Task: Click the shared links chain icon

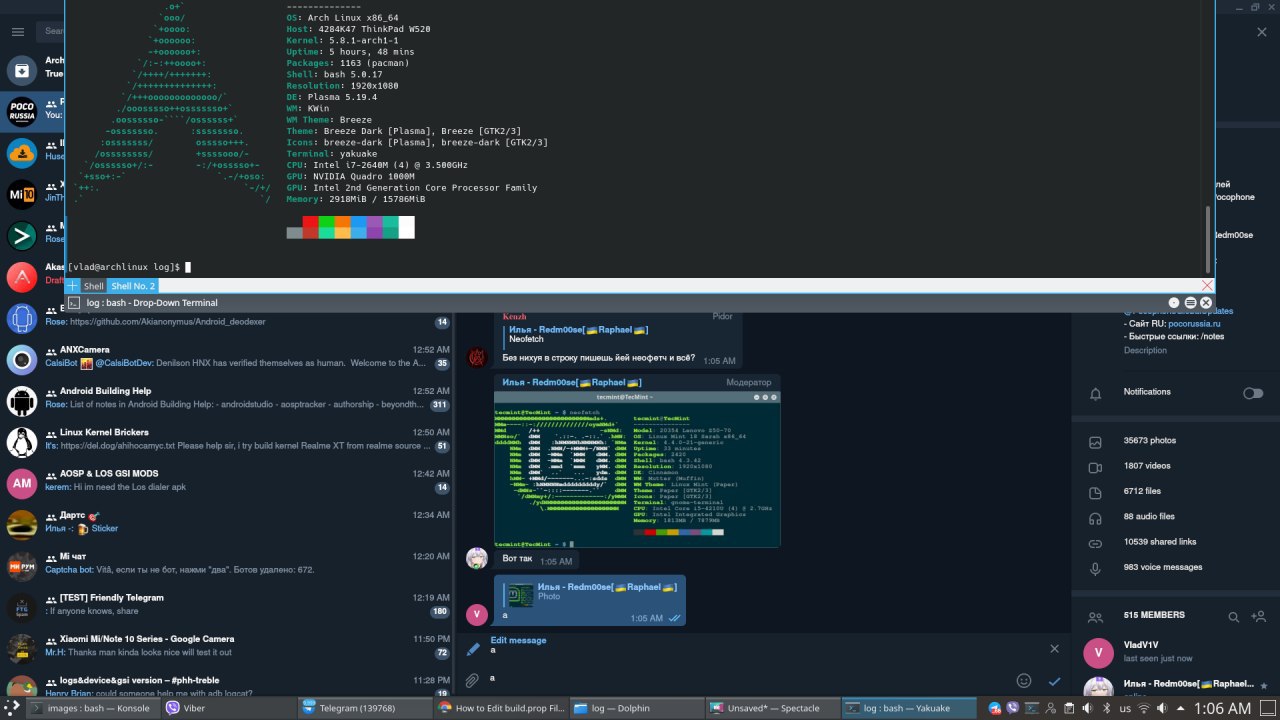Action: [x=1095, y=543]
